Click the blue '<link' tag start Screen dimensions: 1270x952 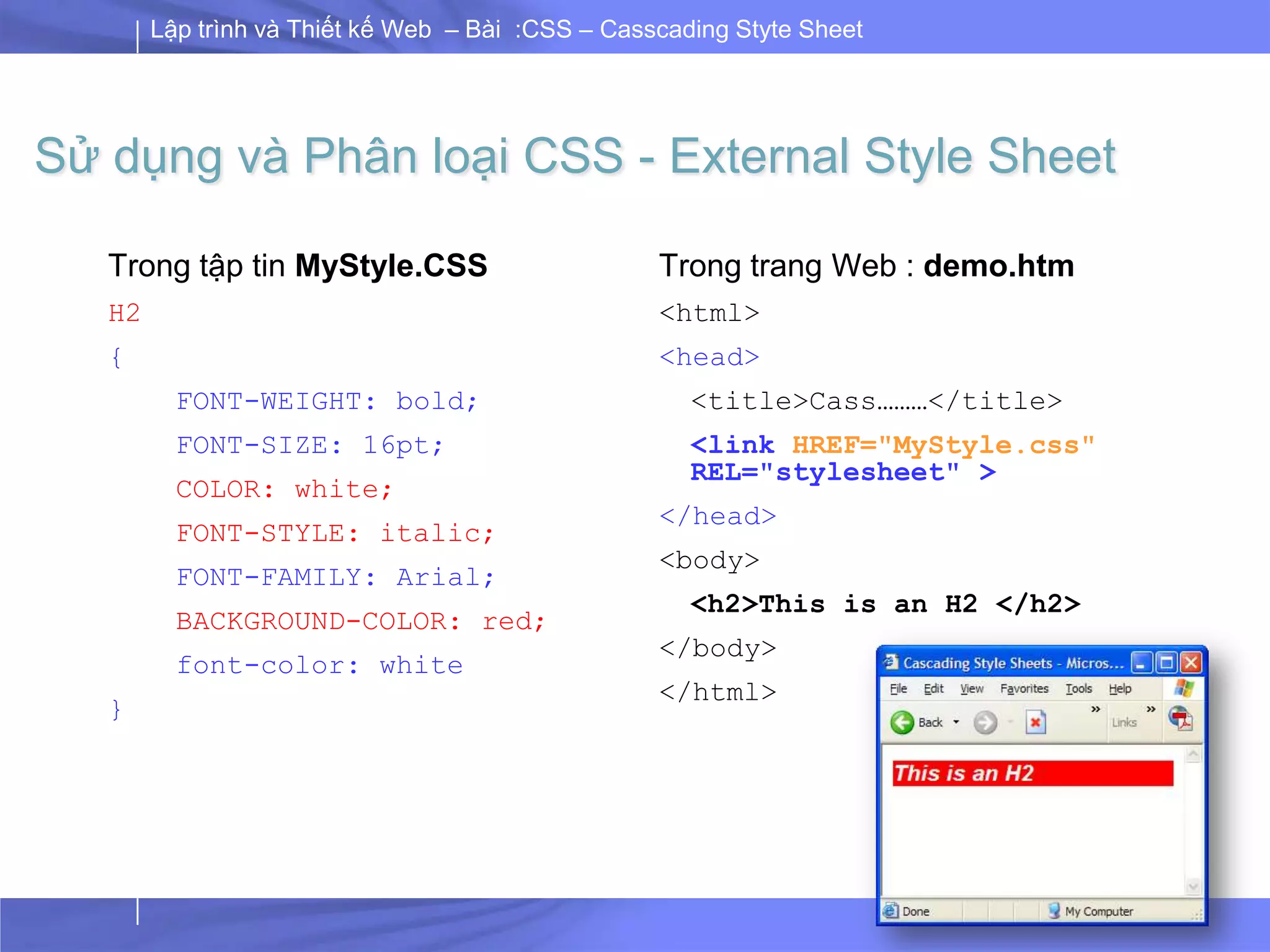click(x=732, y=445)
